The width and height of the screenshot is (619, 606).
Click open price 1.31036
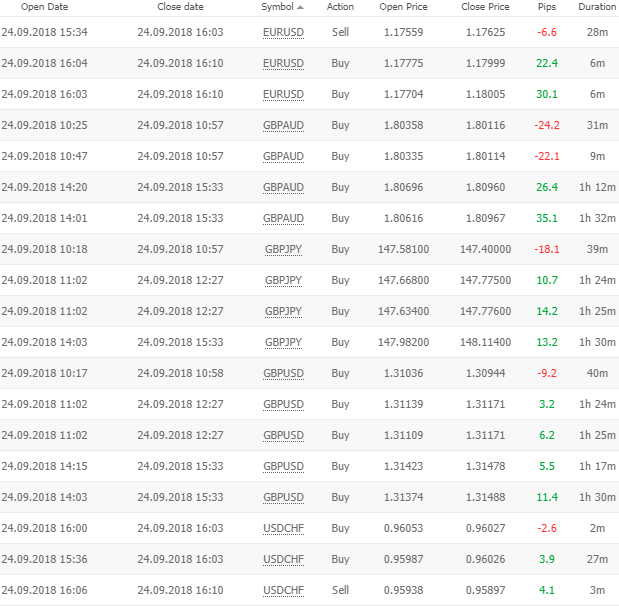[x=403, y=373]
